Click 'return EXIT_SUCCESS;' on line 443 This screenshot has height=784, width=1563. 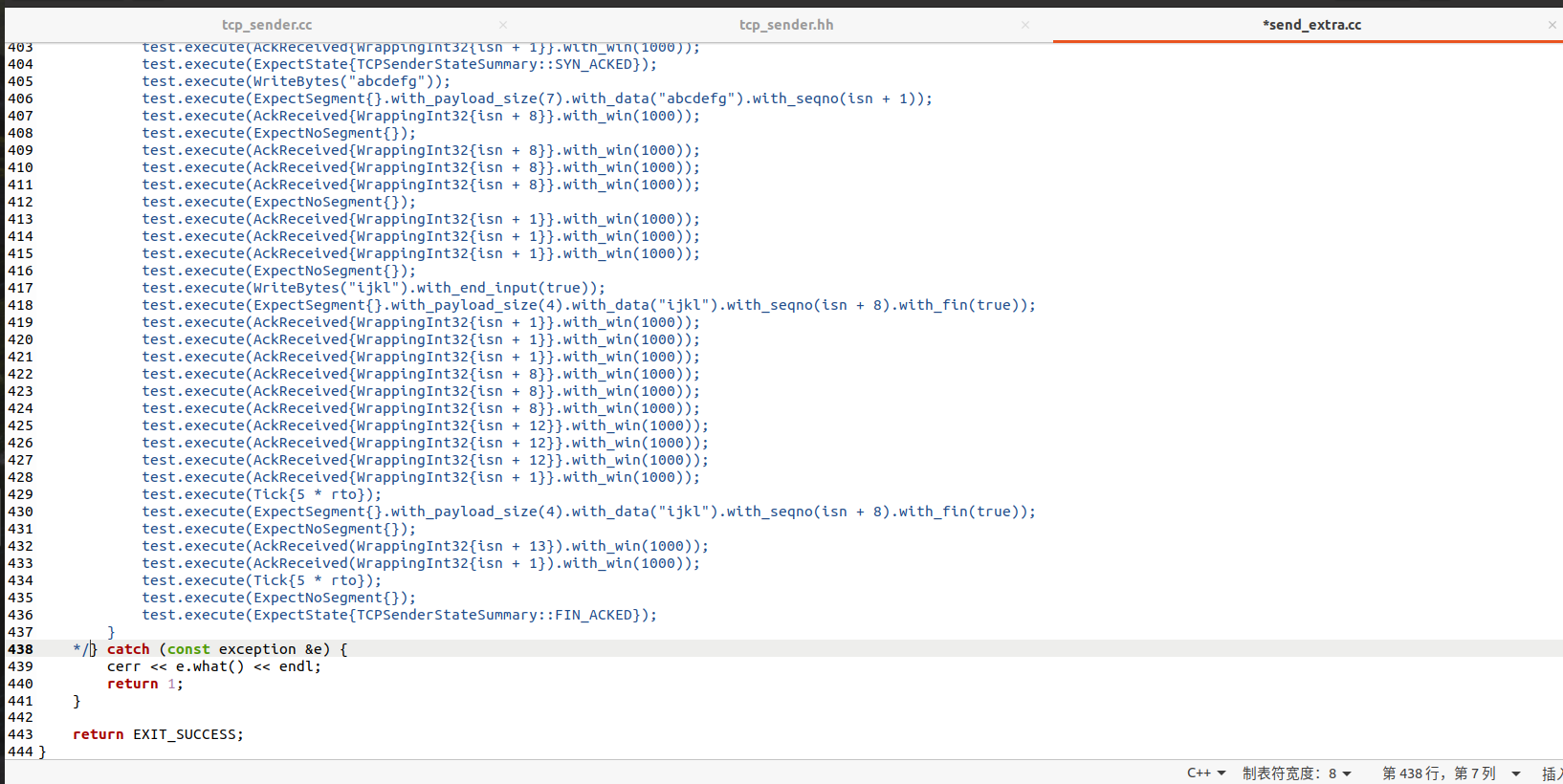(158, 734)
